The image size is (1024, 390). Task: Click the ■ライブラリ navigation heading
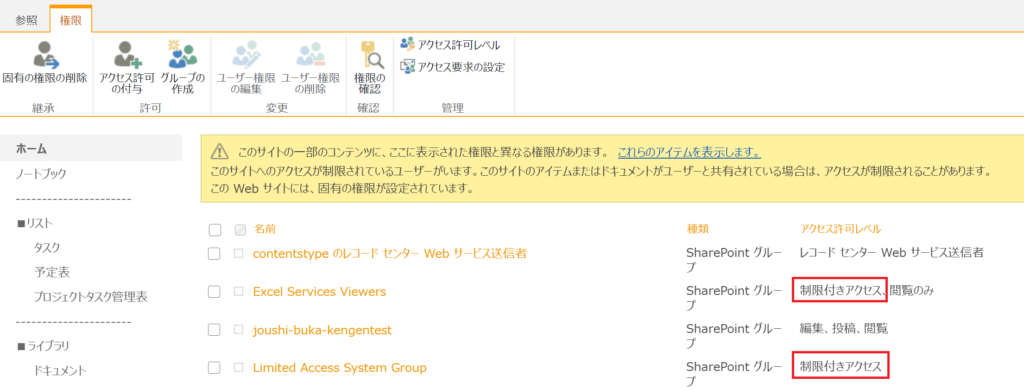[x=43, y=346]
